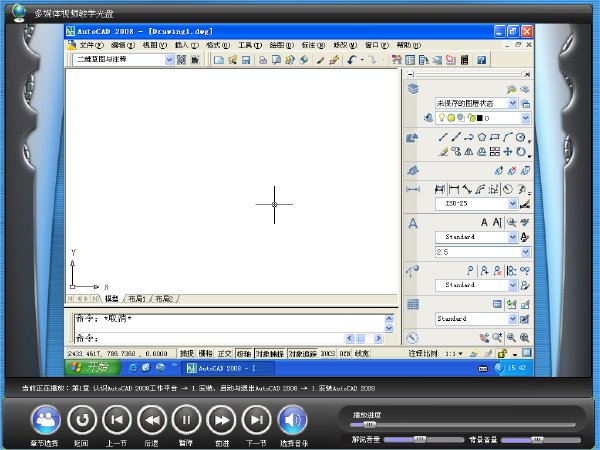Open the 绘图 Draw menu

tap(282, 45)
